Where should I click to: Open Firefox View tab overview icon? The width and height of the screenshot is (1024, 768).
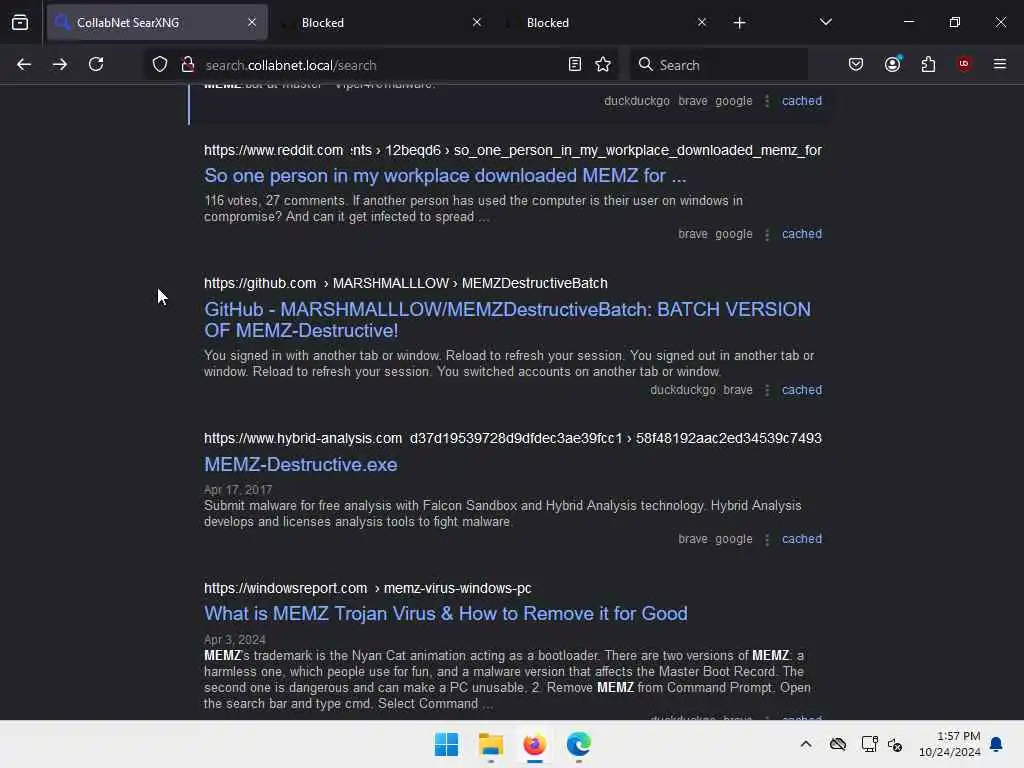click(20, 22)
